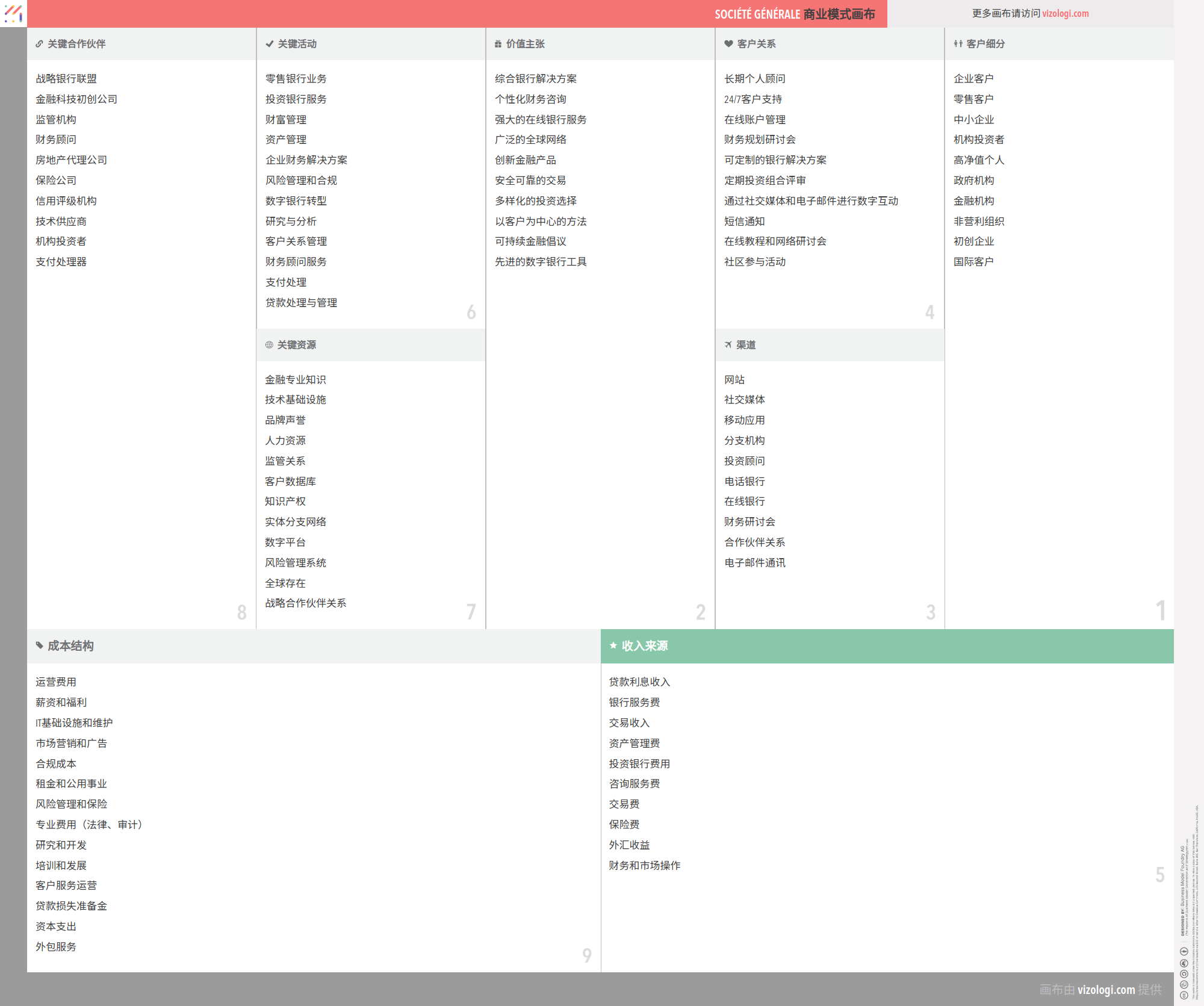
Task: Select 金融科技初创公司 in key partners
Action: [x=76, y=99]
